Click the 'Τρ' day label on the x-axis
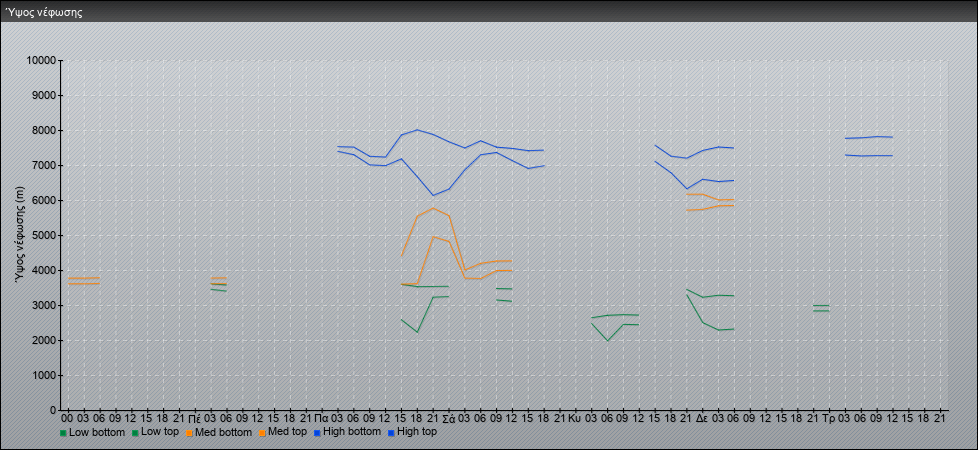Screen dimensions: 978x450 tap(829, 418)
